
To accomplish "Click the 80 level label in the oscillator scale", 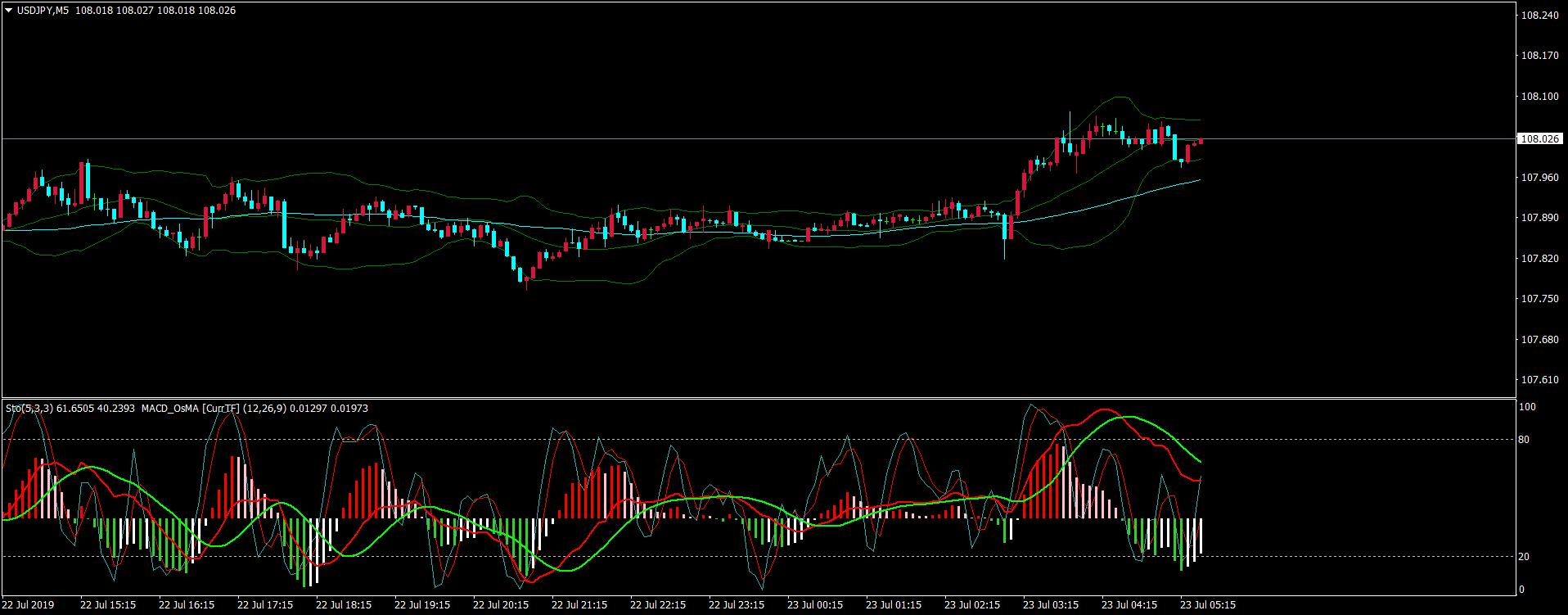I will click(1525, 440).
